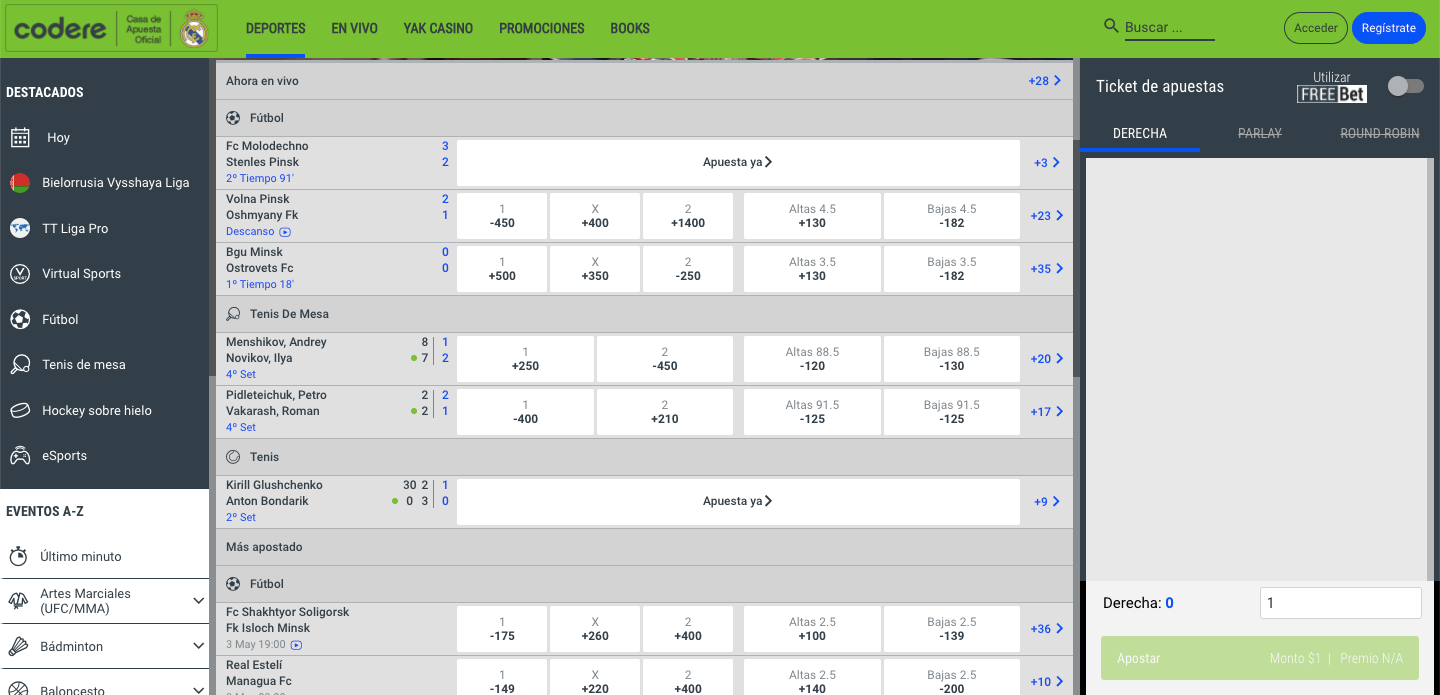Open +36 markets for Shakhtyor Soligorsk match

(x=1047, y=629)
